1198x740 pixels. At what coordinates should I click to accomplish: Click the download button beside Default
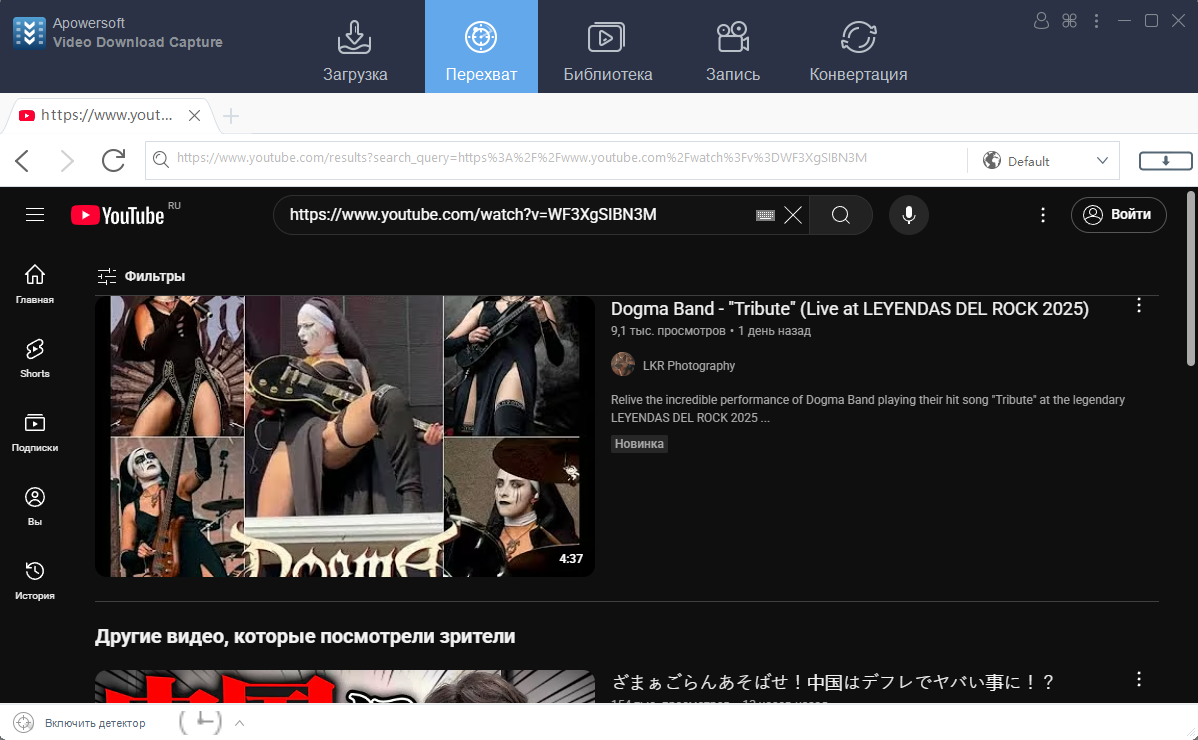tap(1165, 161)
